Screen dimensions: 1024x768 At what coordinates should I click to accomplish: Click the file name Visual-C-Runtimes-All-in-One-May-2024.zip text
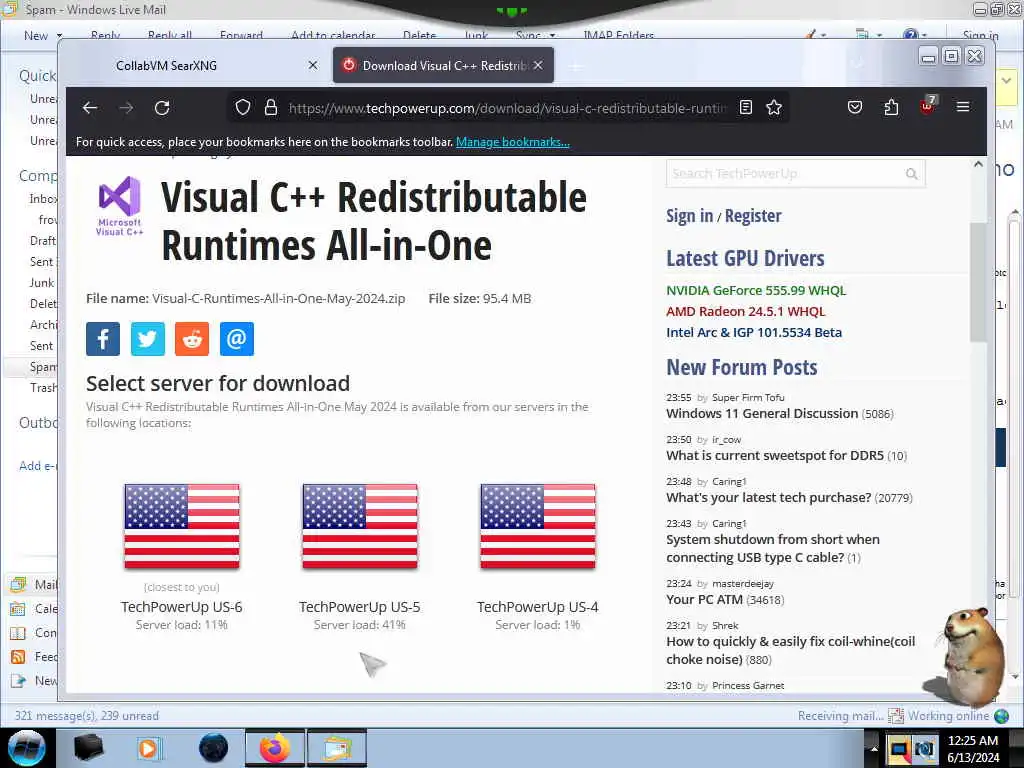279,298
